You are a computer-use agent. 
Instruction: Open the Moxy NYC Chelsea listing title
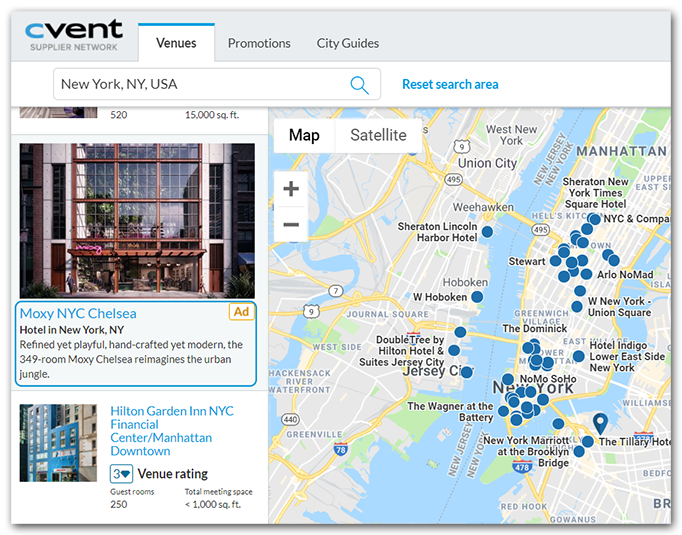coord(78,313)
